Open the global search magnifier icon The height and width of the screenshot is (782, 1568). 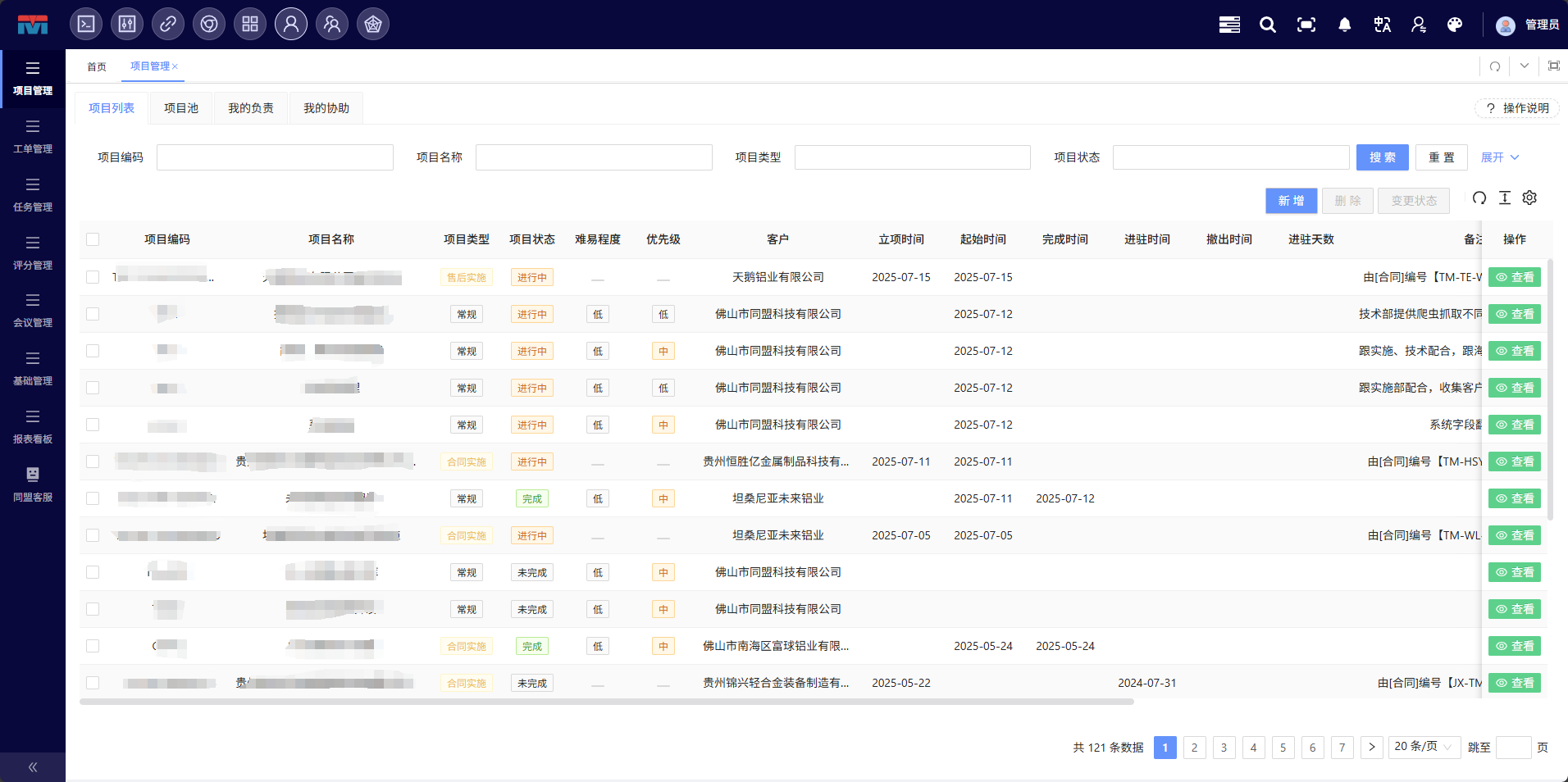[1267, 25]
